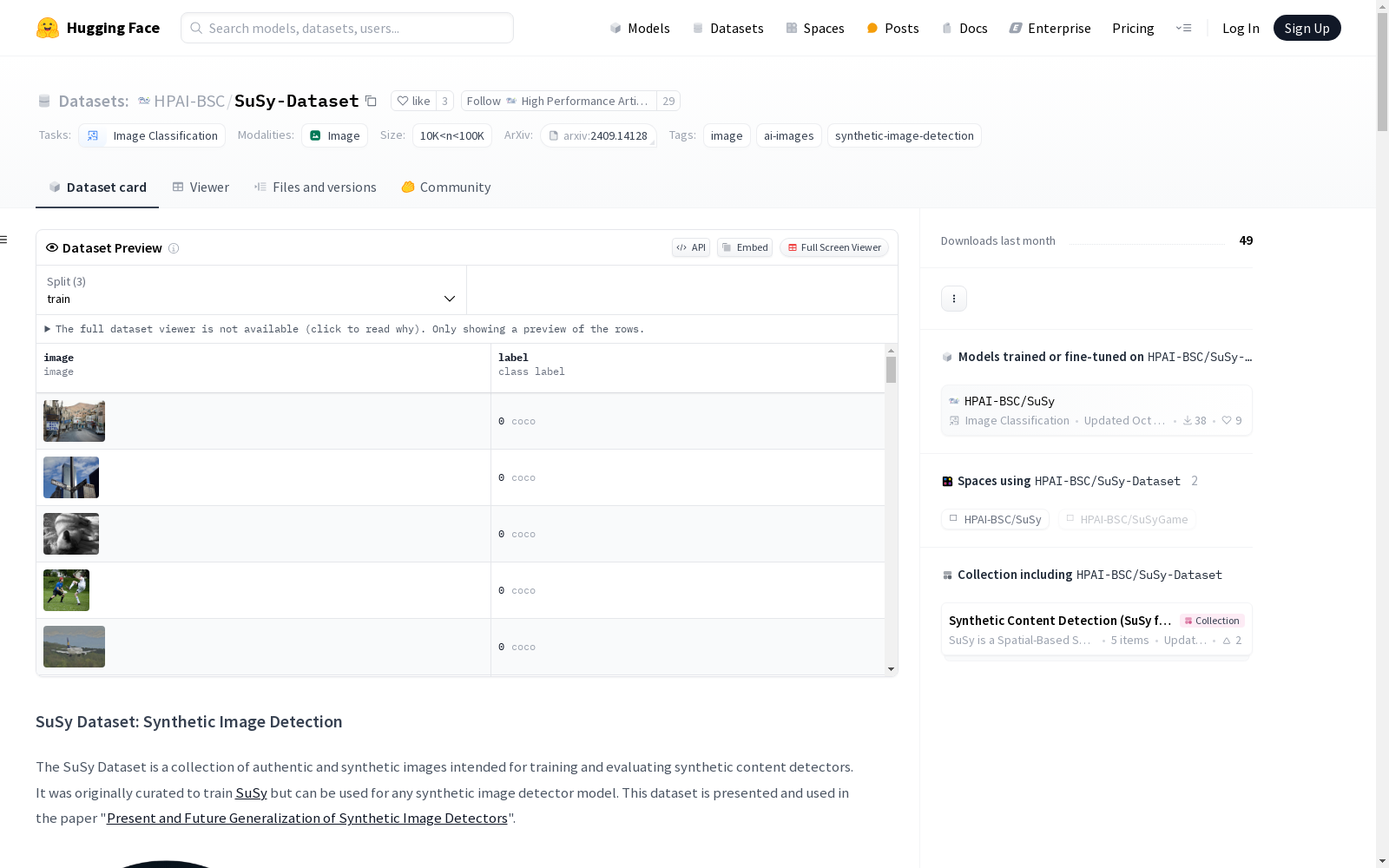The image size is (1389, 868).
Task: Open the left-edge table of contents icon
Action: [x=3, y=240]
